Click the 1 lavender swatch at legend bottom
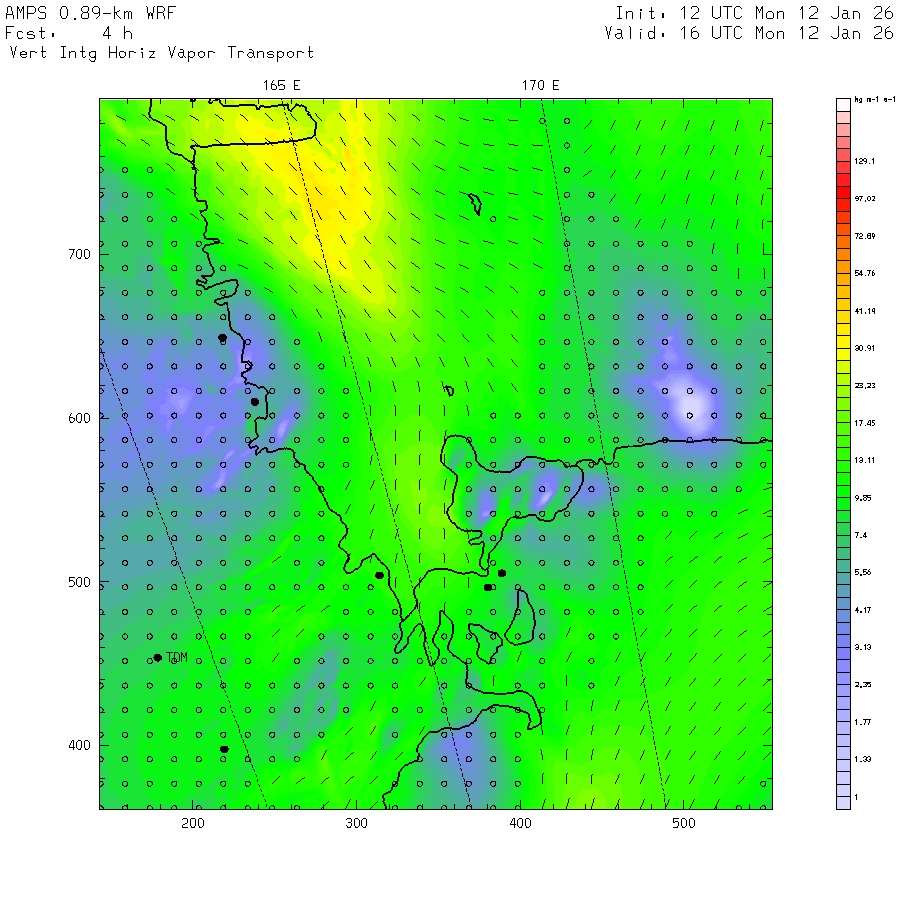900x900 pixels. pos(844,798)
